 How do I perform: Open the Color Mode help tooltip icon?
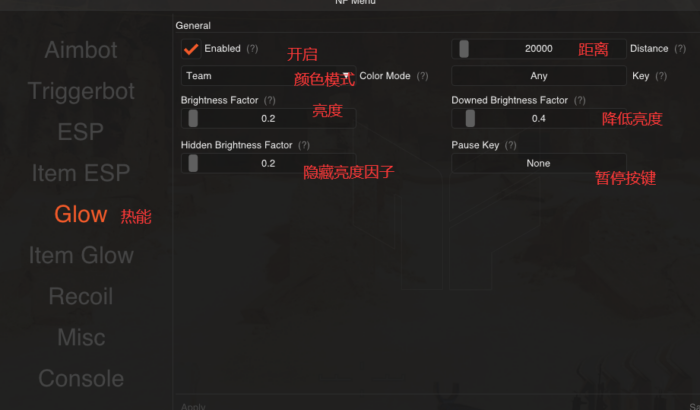click(422, 76)
